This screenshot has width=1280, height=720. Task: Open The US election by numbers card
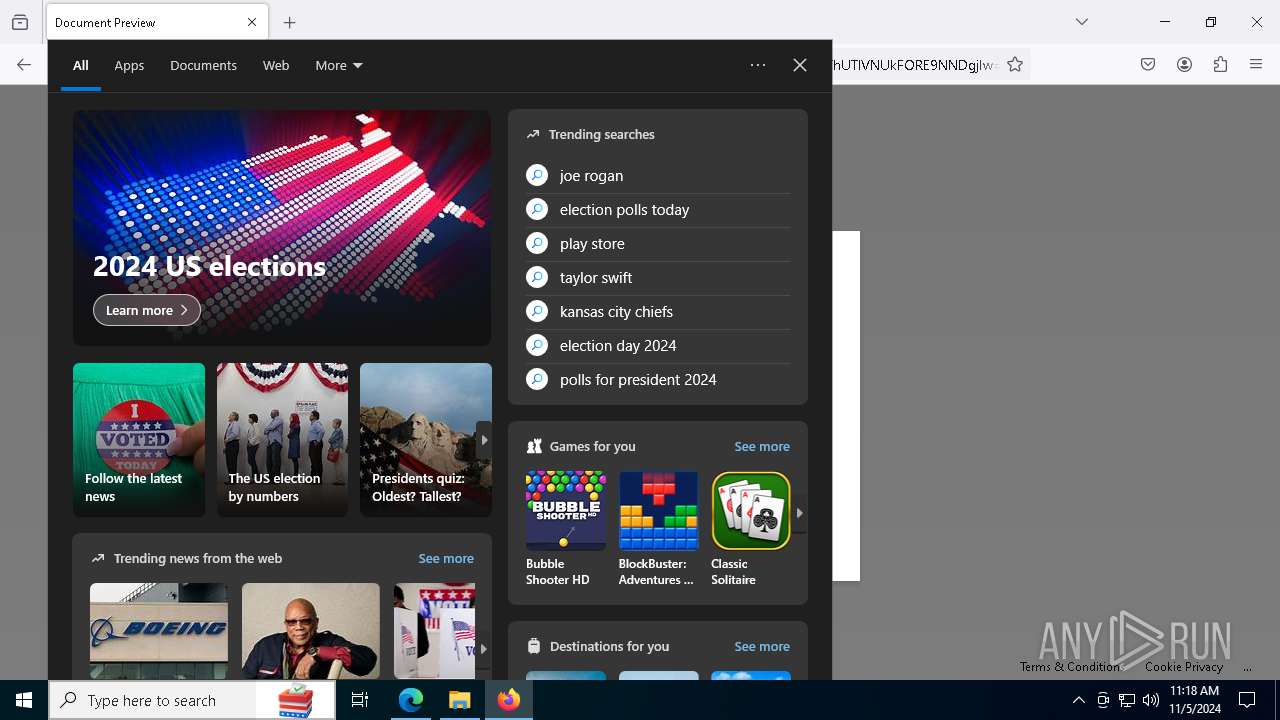283,440
